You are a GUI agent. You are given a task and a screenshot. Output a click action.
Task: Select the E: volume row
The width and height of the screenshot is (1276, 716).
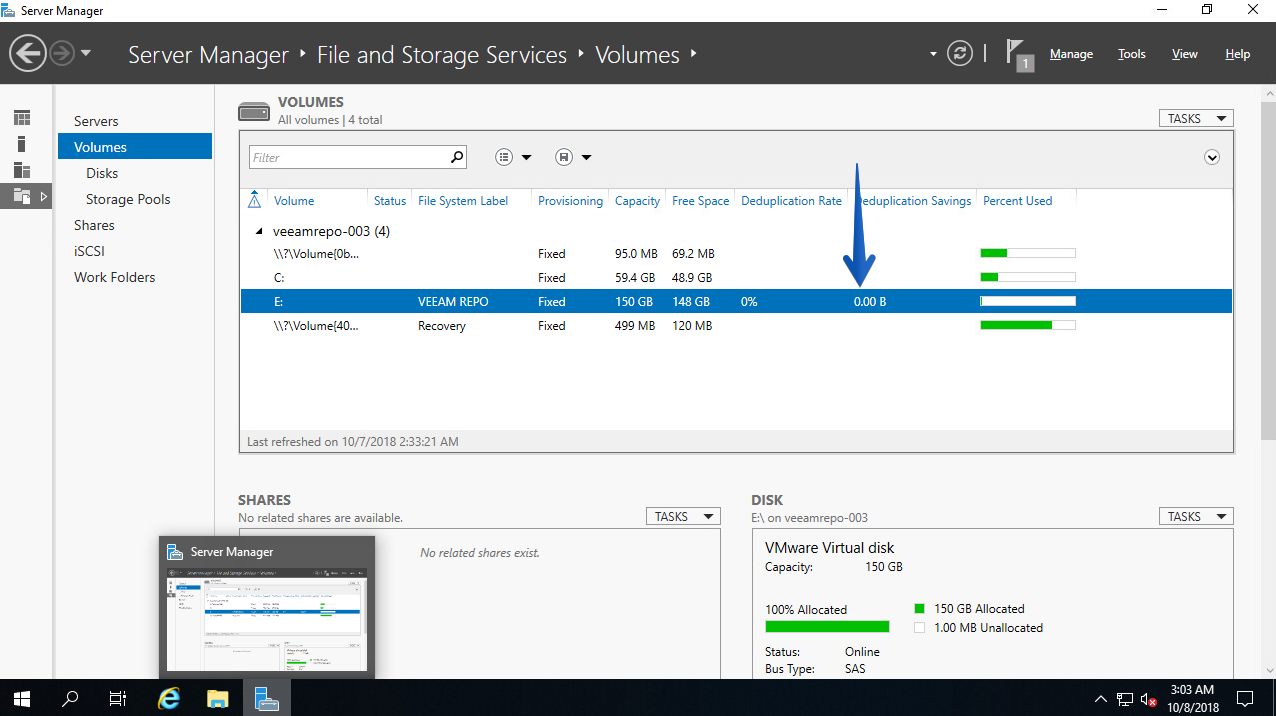tap(736, 301)
